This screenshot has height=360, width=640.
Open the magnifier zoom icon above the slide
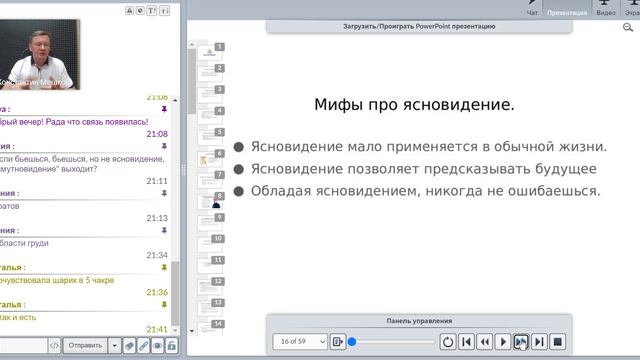[628, 27]
